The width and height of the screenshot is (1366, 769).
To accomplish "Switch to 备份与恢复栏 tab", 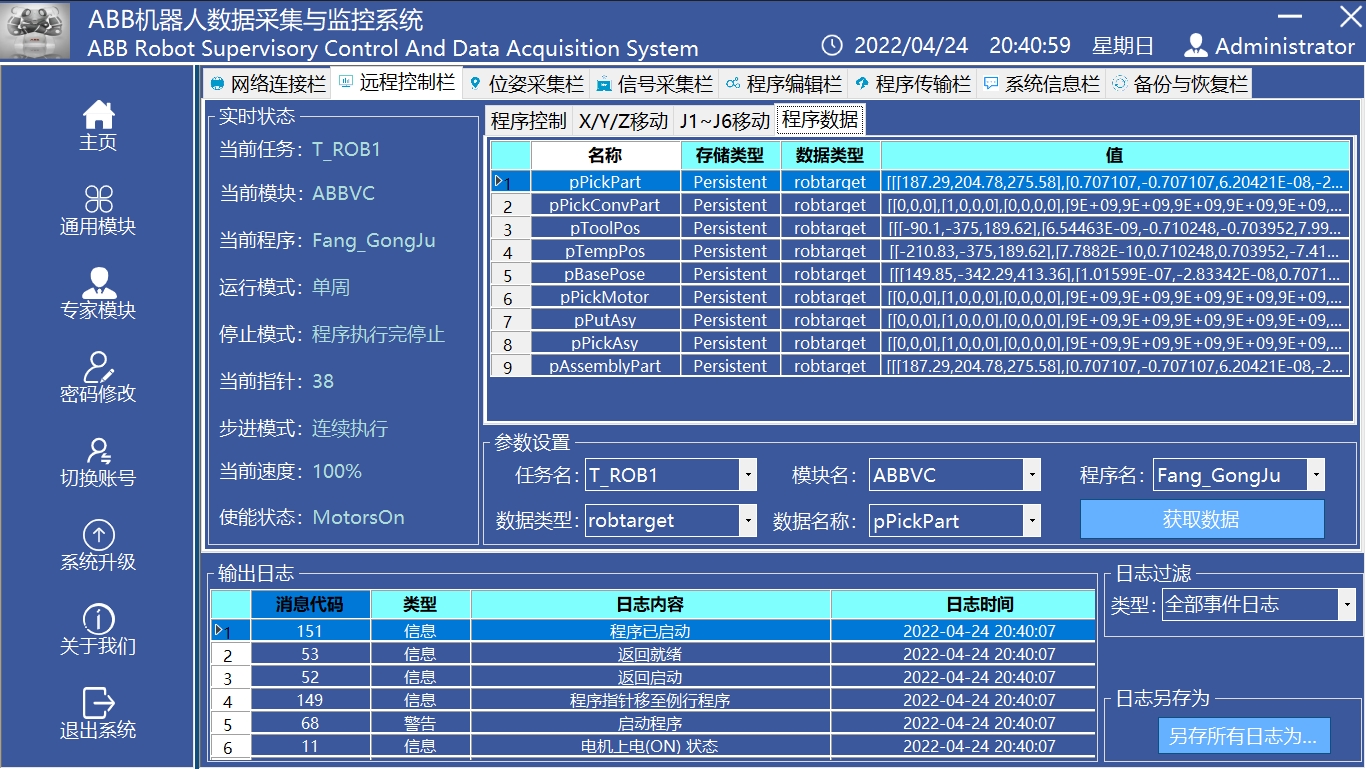I will [x=1179, y=83].
